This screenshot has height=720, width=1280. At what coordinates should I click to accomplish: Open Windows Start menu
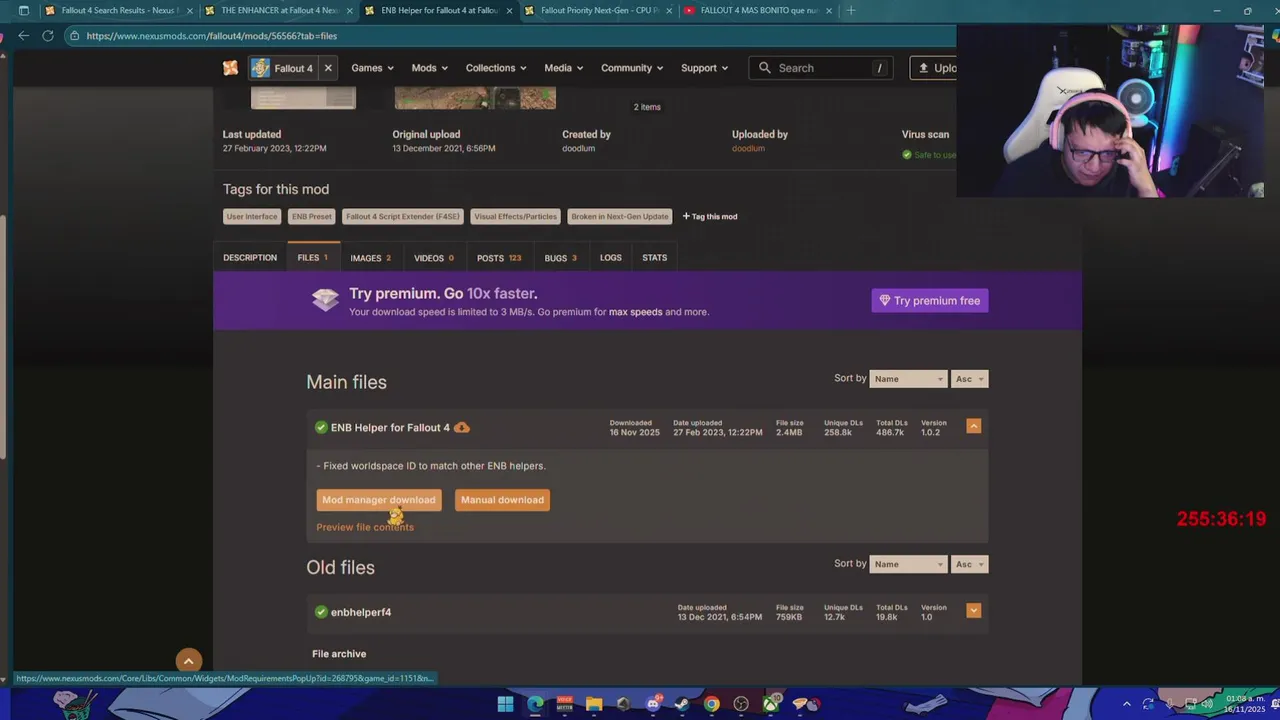tap(506, 704)
